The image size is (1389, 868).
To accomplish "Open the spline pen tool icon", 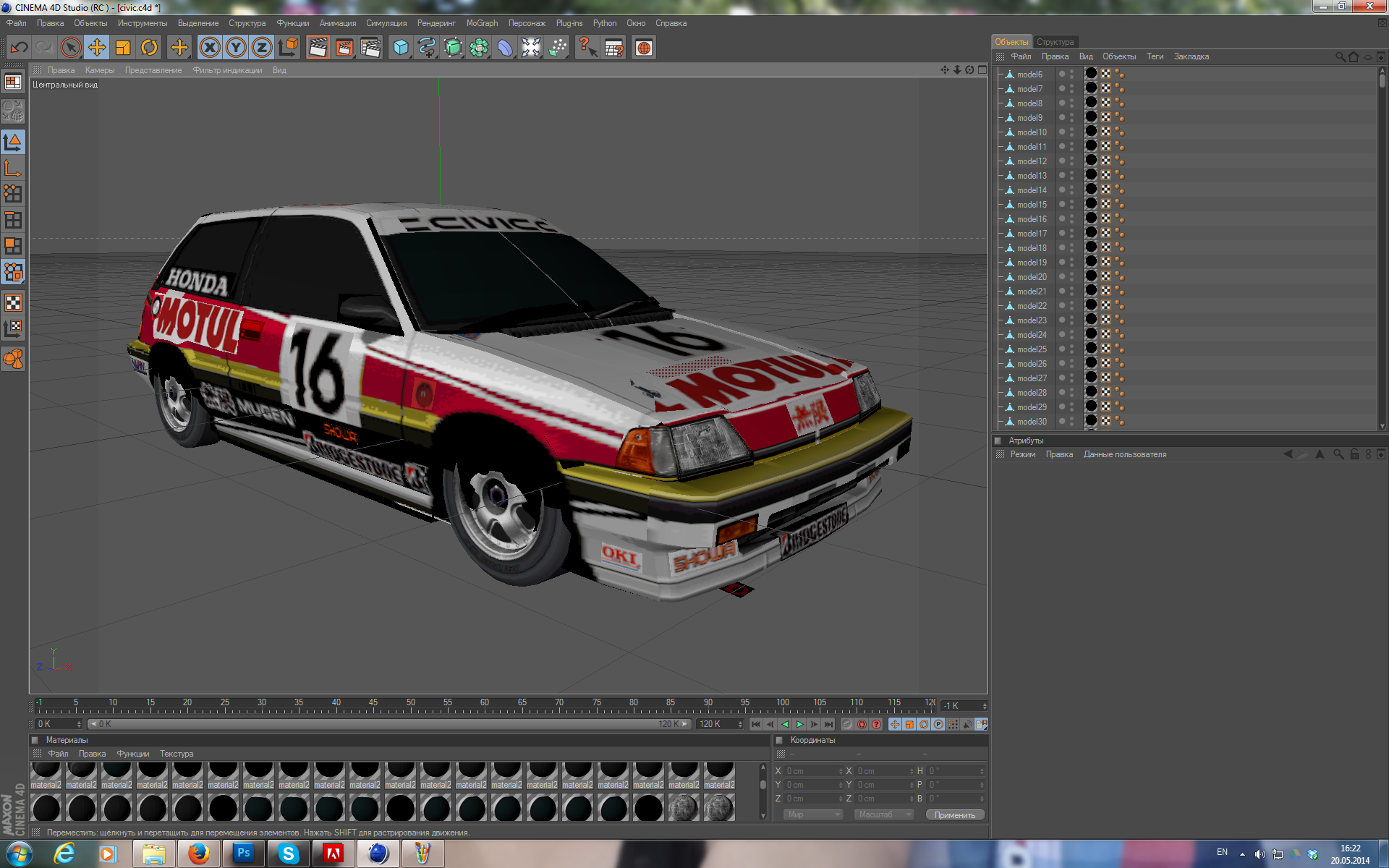I will click(427, 48).
